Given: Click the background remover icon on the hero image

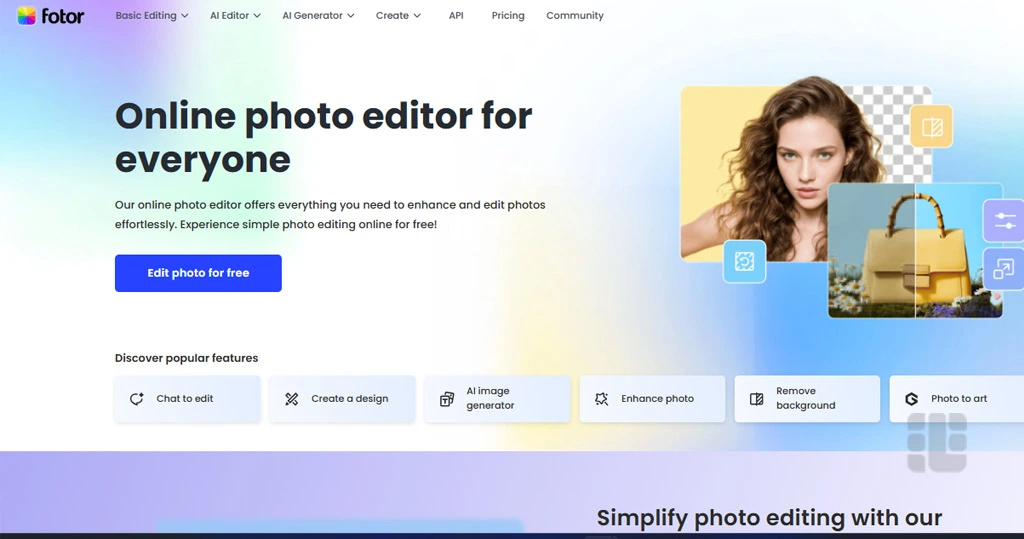Looking at the screenshot, I should [x=931, y=126].
